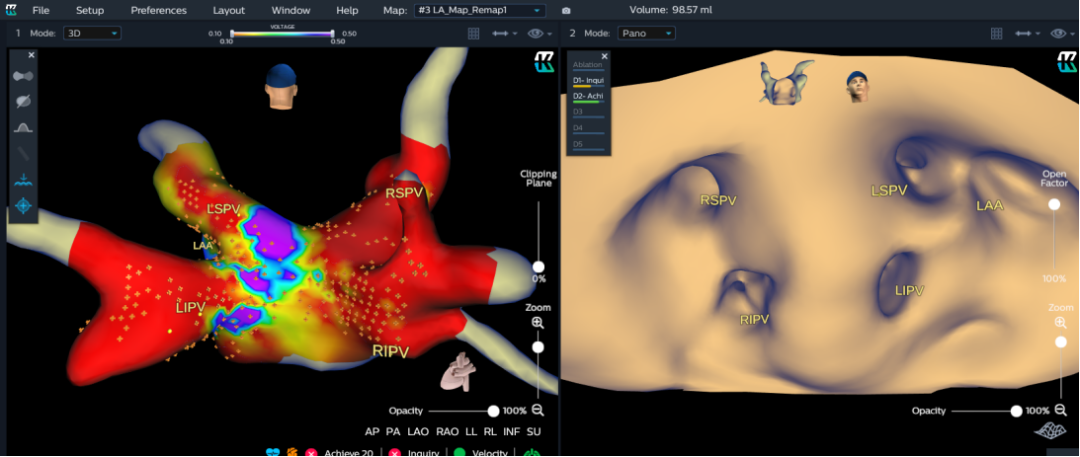Click the camera snapshot icon
1080x457 pixels.
(567, 10)
